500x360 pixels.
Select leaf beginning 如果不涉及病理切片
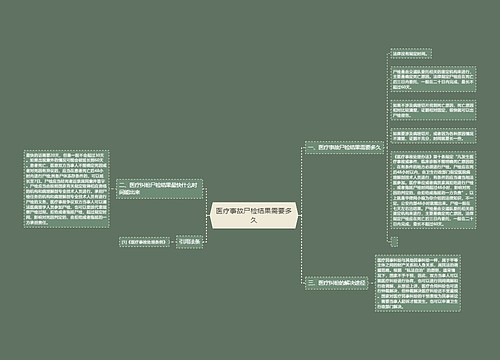433,110
